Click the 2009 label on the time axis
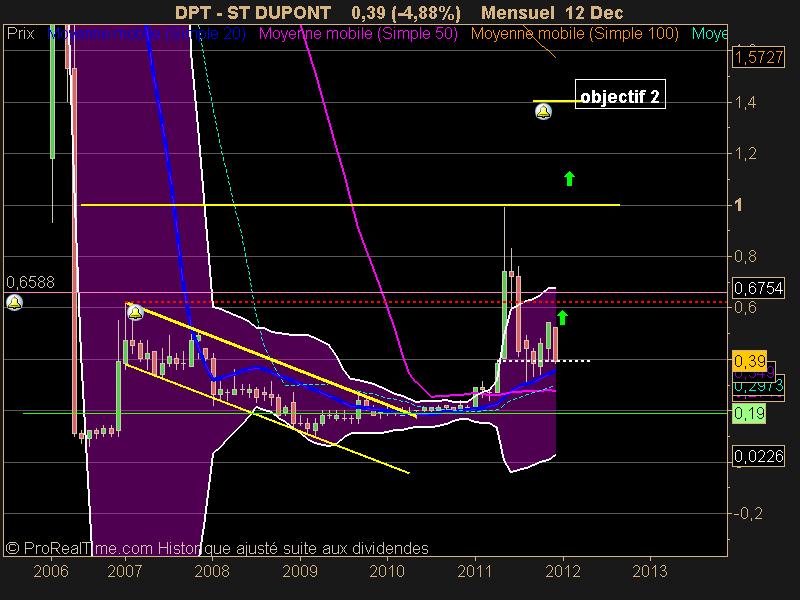The width and height of the screenshot is (800, 600). coord(300,571)
